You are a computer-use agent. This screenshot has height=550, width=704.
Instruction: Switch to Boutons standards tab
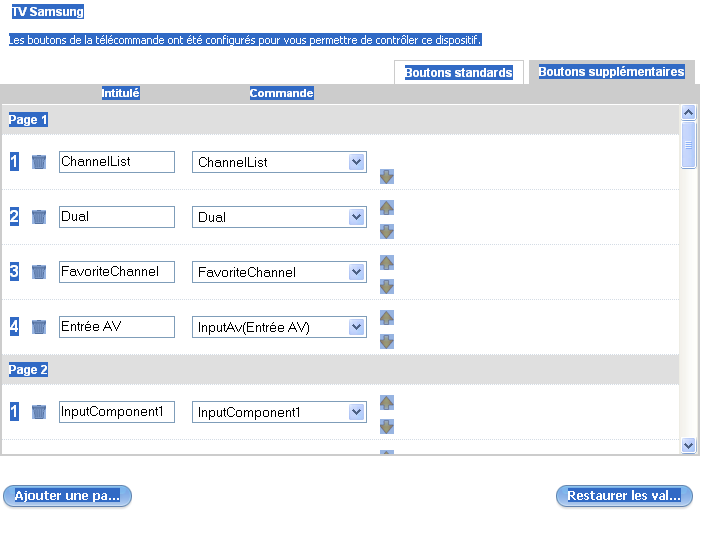point(458,73)
